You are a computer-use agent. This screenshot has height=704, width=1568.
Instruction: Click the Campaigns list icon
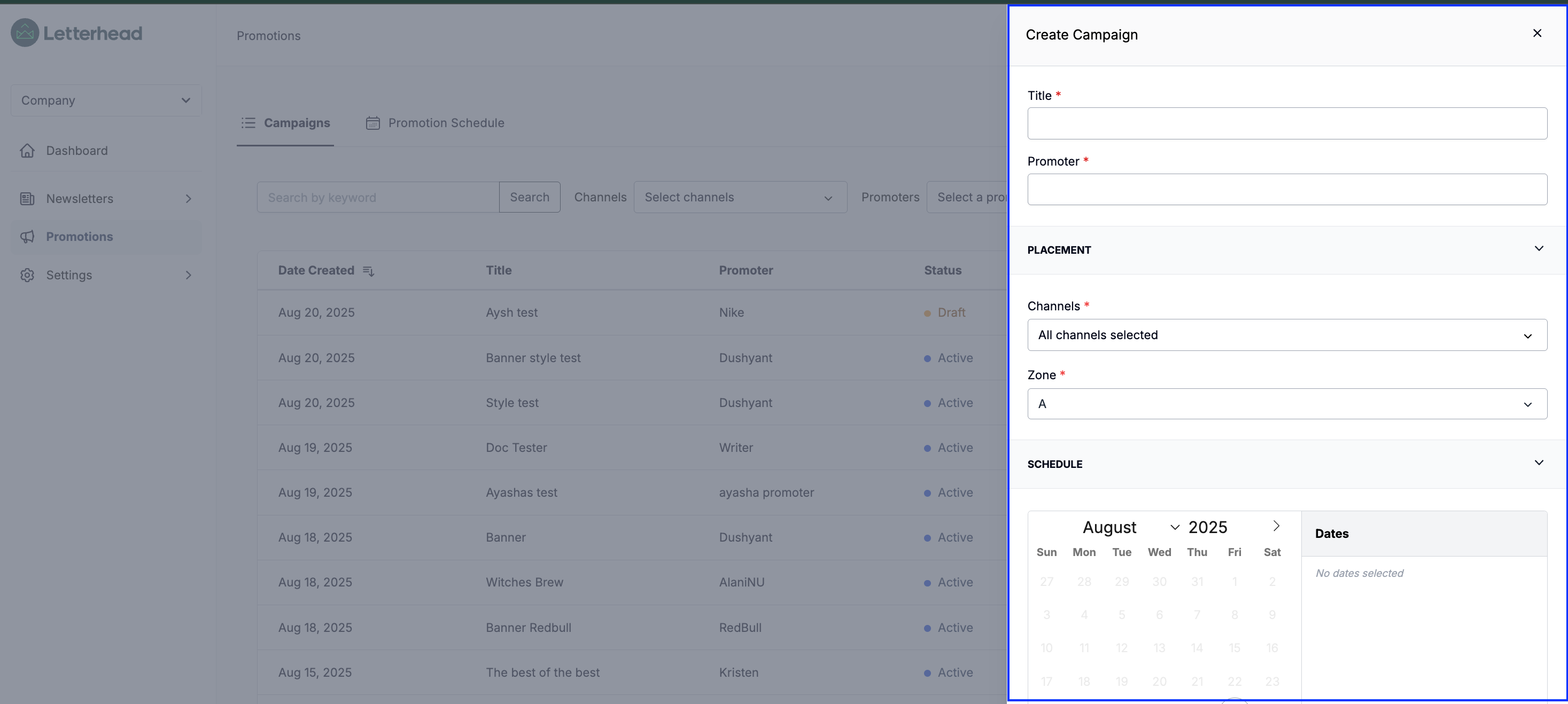click(x=249, y=123)
